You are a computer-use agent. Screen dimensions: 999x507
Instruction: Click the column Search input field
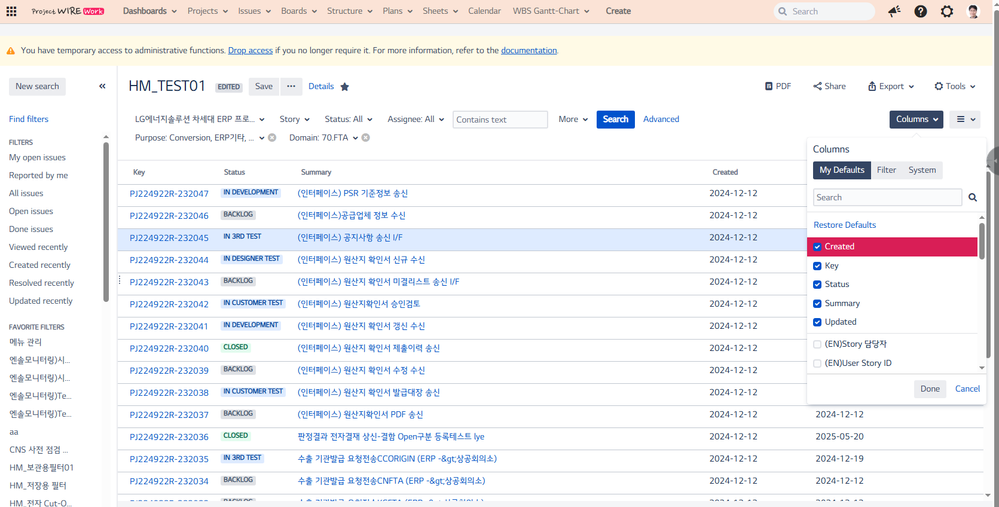point(888,197)
